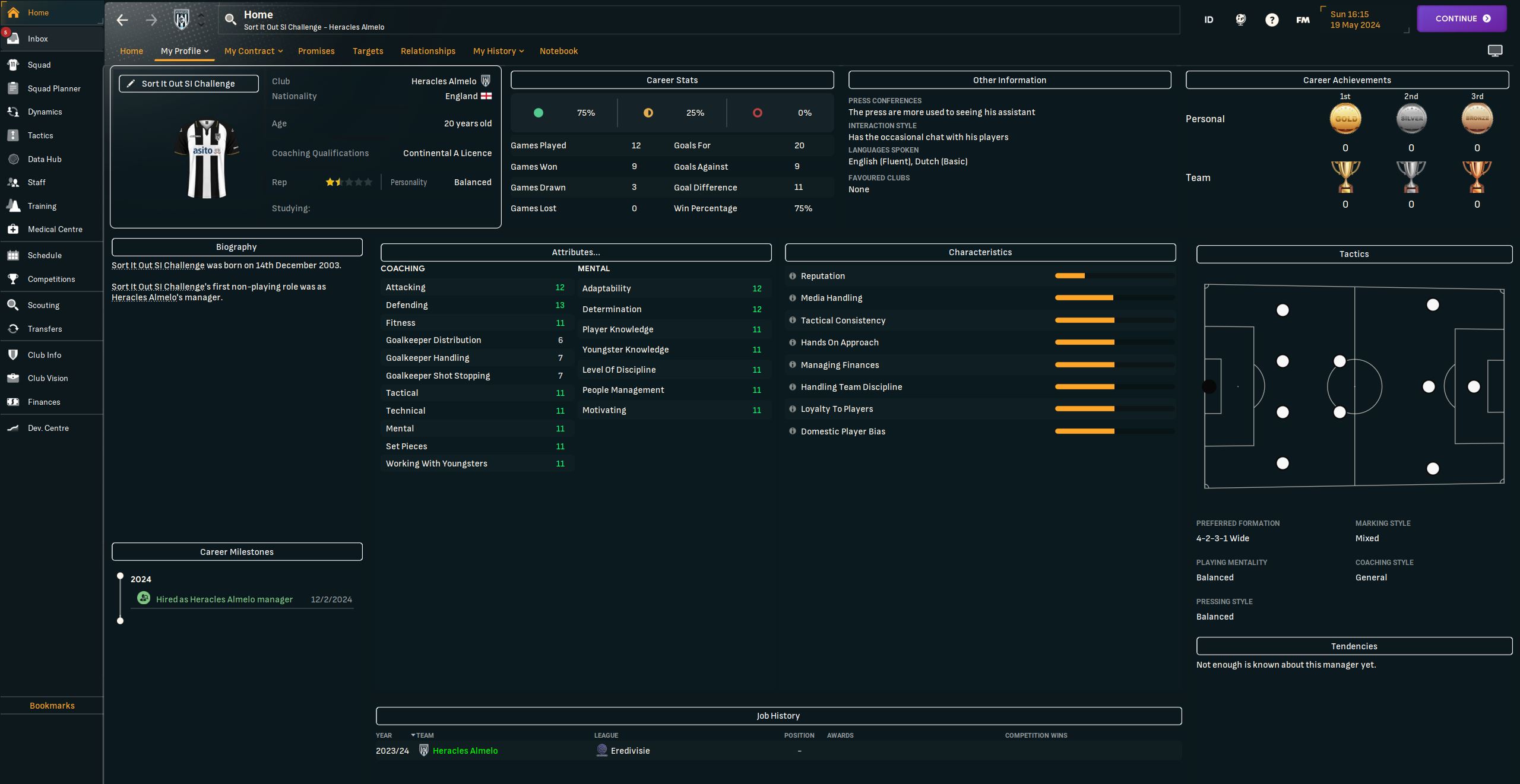Open the Club Vision briefcase icon
This screenshot has width=1520, height=784.
tap(13, 378)
